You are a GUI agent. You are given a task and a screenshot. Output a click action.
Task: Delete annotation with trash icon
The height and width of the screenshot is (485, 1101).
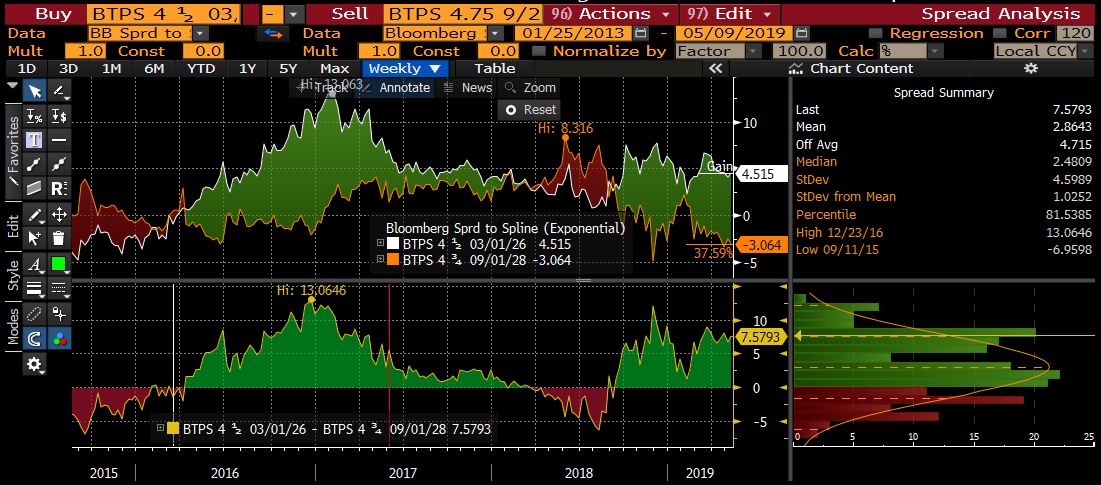pyautogui.click(x=60, y=238)
